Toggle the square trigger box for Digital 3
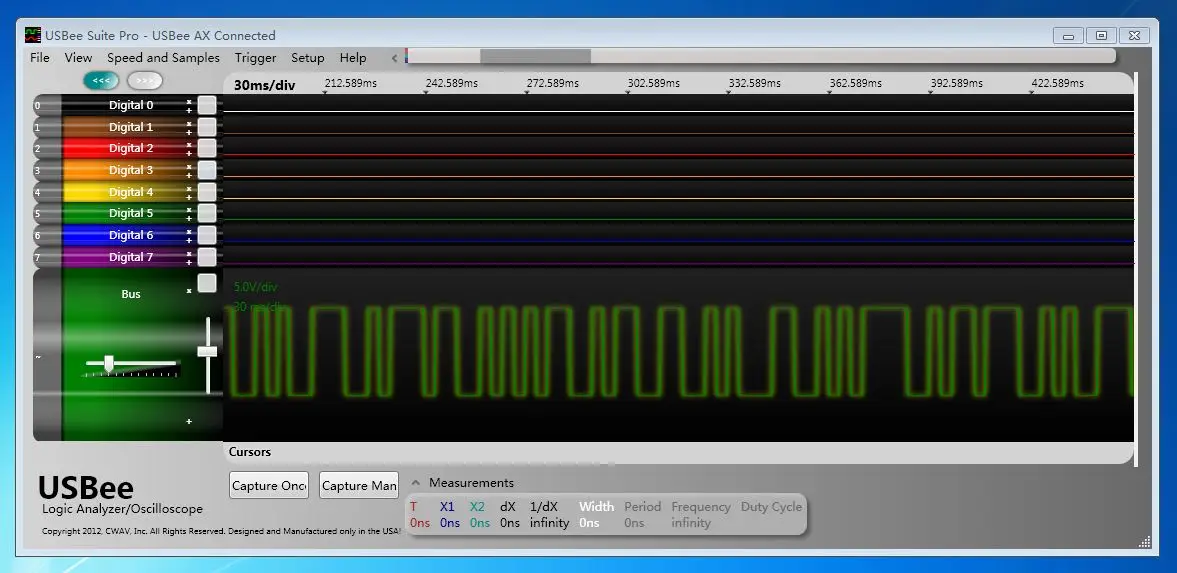The width and height of the screenshot is (1177, 573). tap(207, 170)
